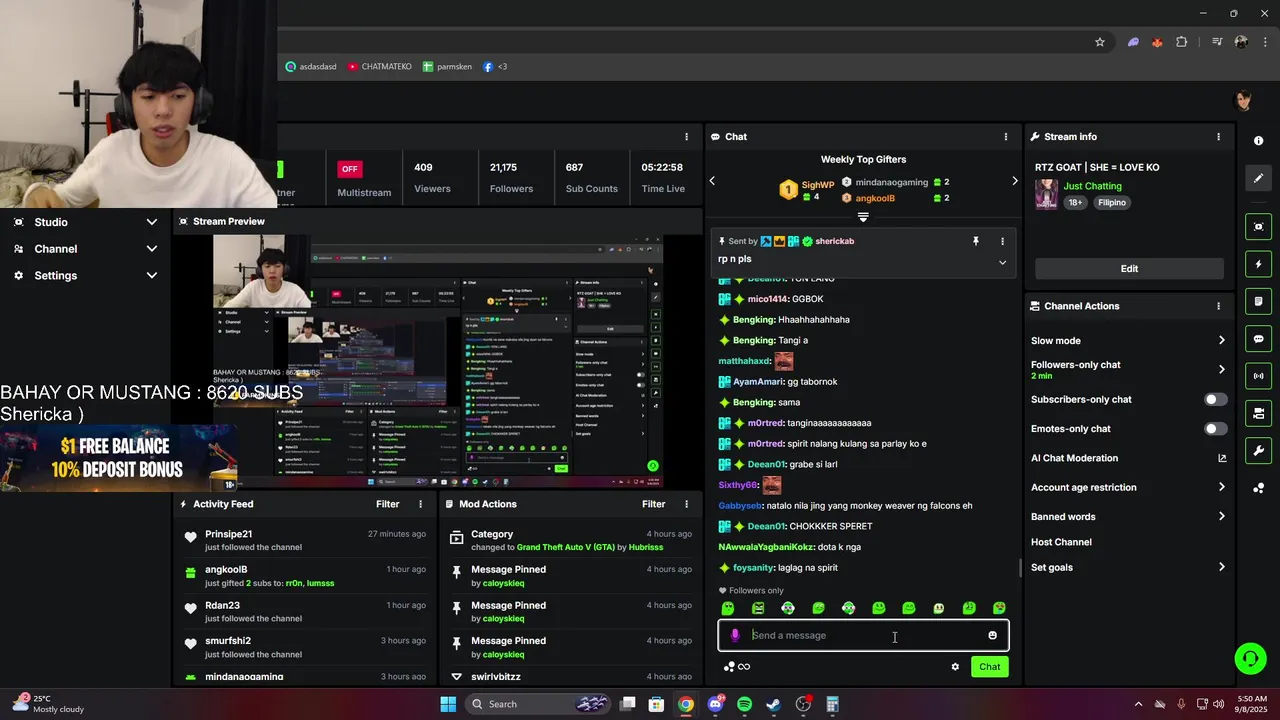Image resolution: width=1280 pixels, height=720 pixels.
Task: Open the Windows Start menu
Action: click(x=447, y=704)
